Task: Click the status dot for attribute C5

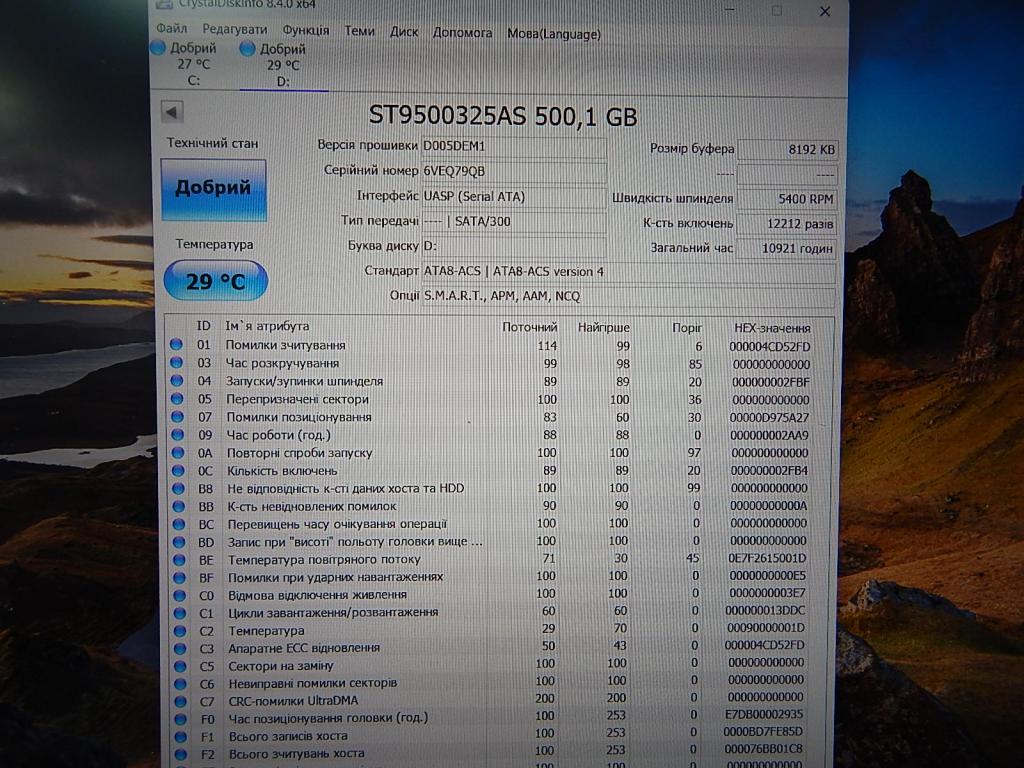Action: 180,666
